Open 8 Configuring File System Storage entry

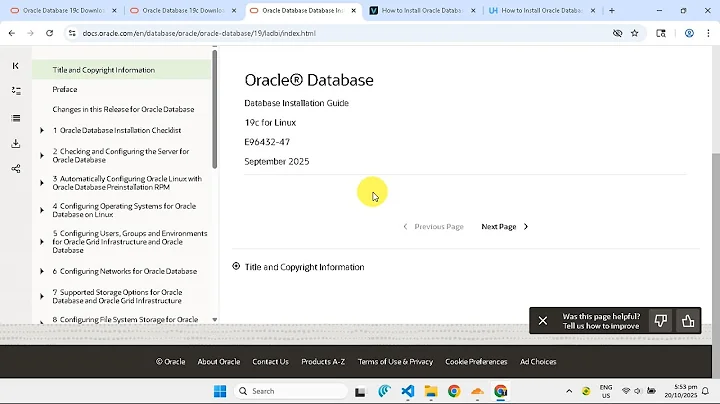coord(125,320)
